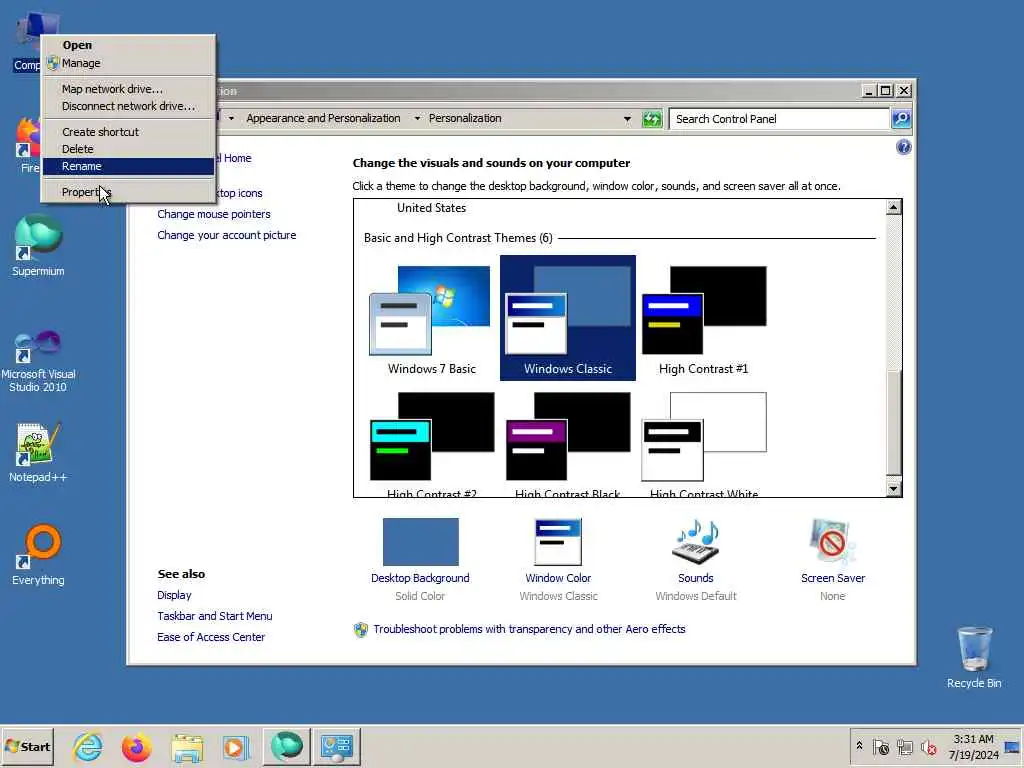Screen dimensions: 1024x768
Task: Select the Windows Classic theme
Action: [x=568, y=318]
